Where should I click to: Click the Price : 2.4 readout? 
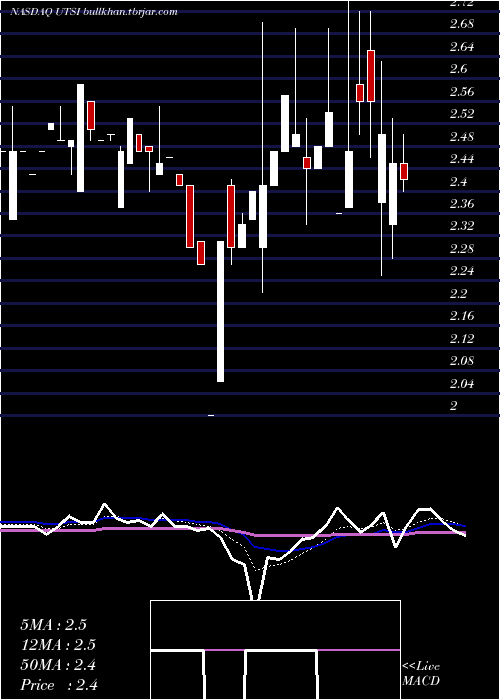(59, 685)
